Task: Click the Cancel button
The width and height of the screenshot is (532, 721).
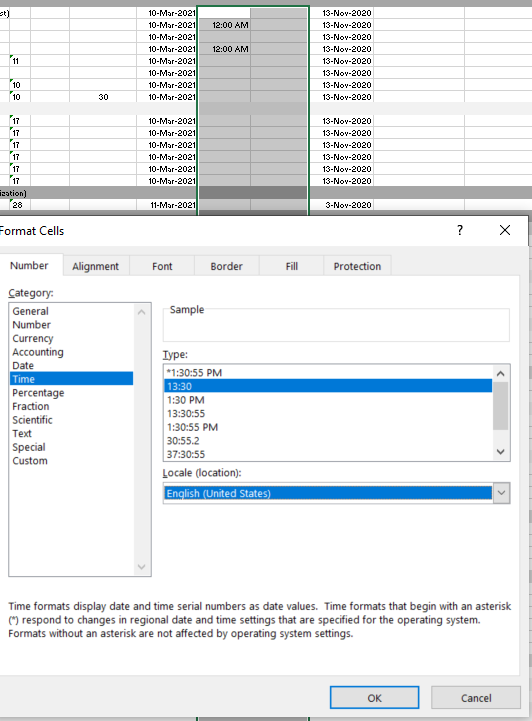Action: click(x=476, y=698)
